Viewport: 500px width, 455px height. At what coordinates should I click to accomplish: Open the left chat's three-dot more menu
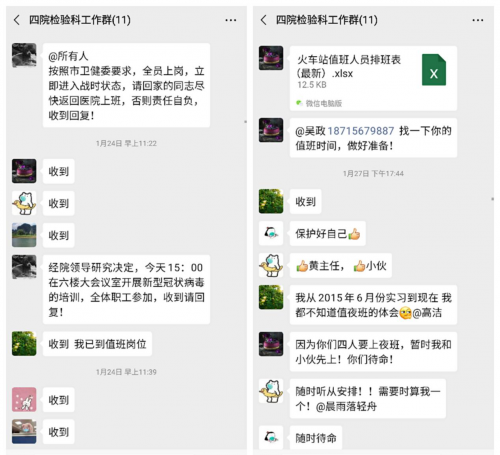[230, 20]
